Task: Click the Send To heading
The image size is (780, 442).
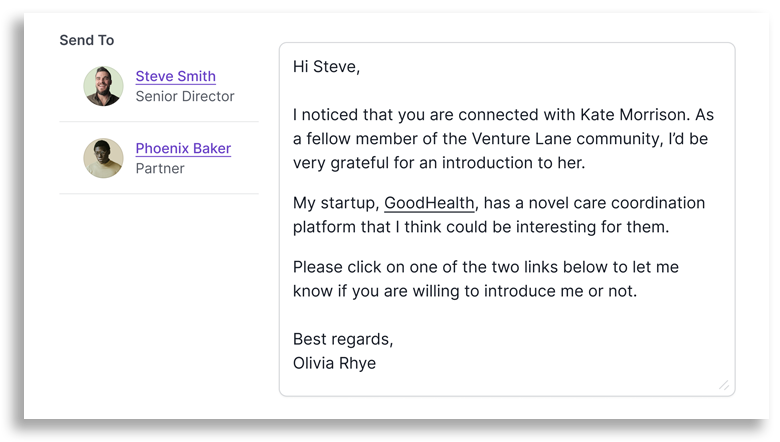Action: point(87,40)
